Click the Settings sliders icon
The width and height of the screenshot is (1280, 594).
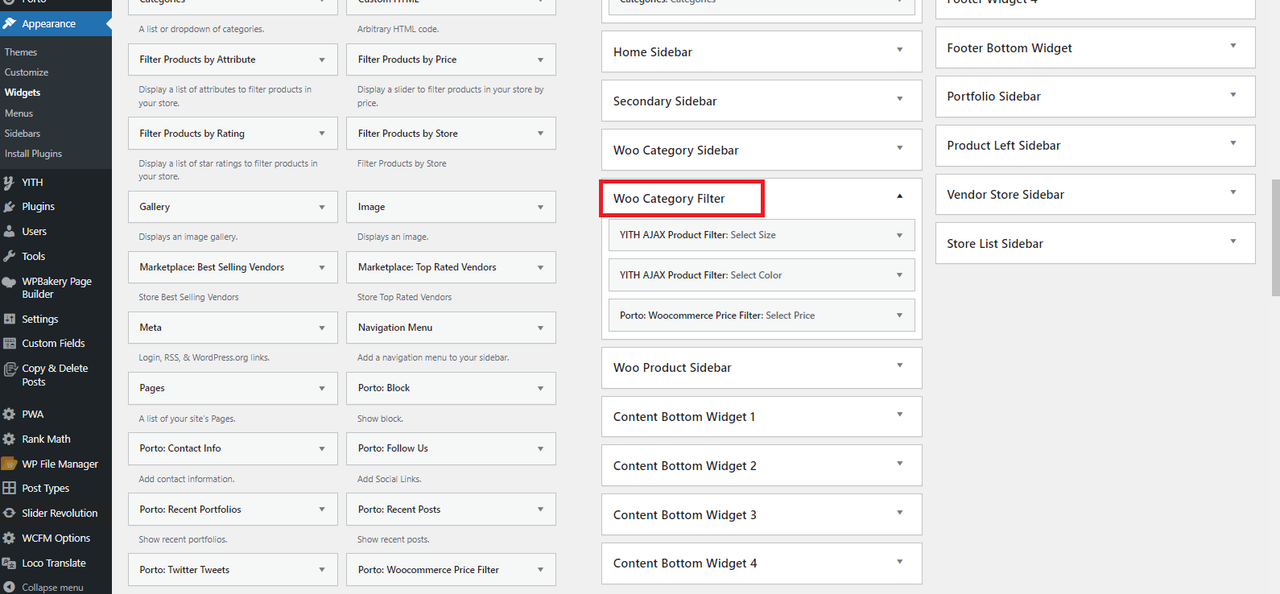10,319
